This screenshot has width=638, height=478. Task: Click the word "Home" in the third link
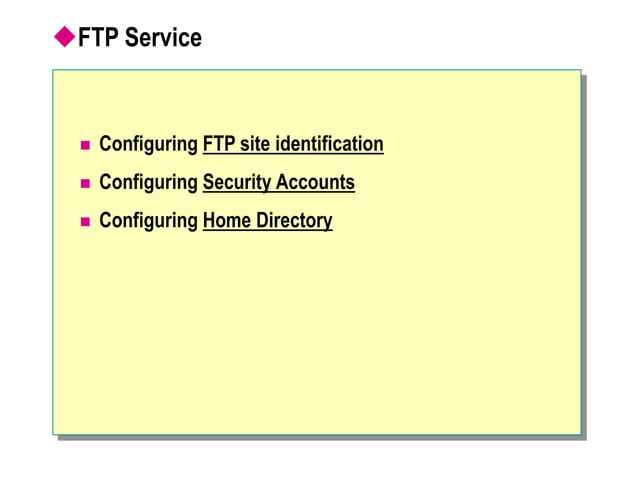(x=227, y=220)
